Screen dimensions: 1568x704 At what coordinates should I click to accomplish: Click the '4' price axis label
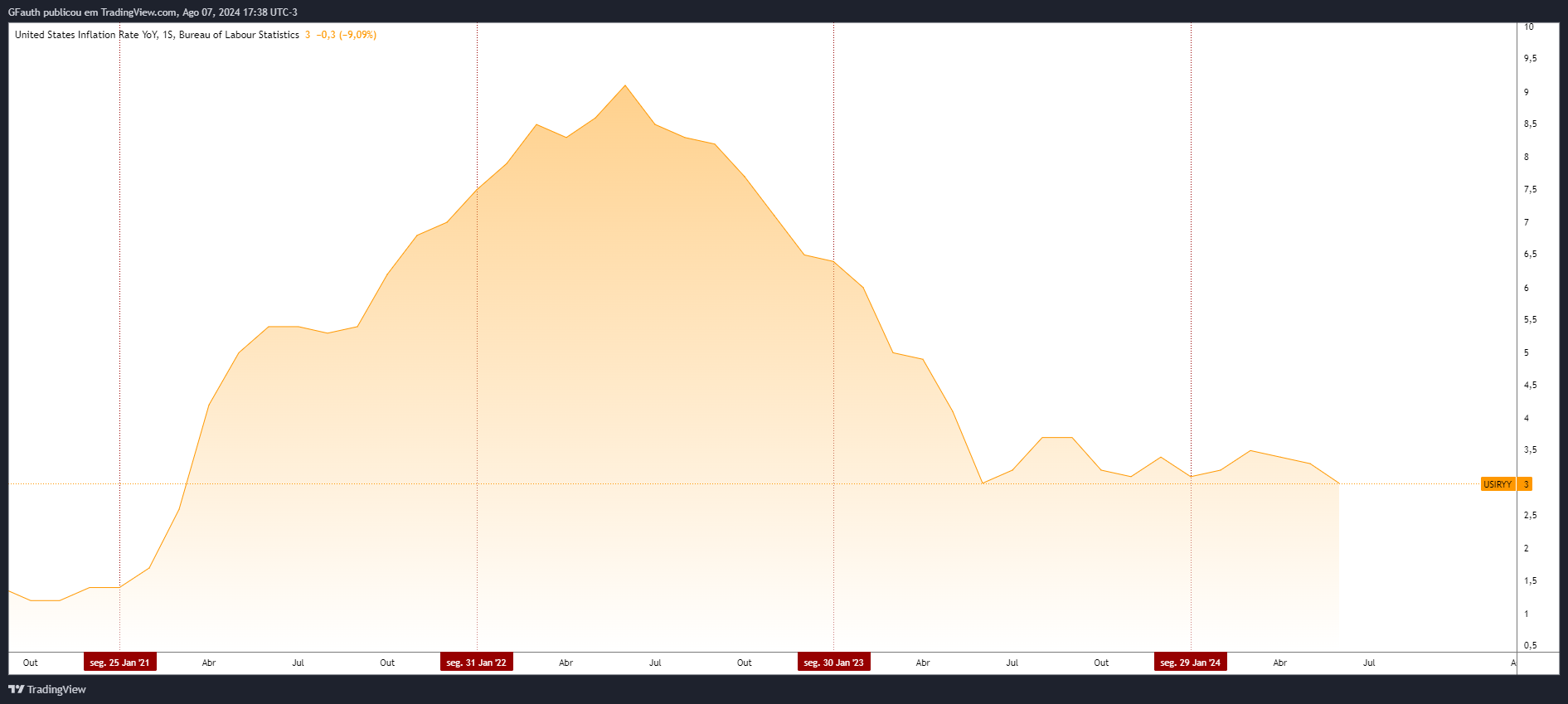click(x=1527, y=418)
